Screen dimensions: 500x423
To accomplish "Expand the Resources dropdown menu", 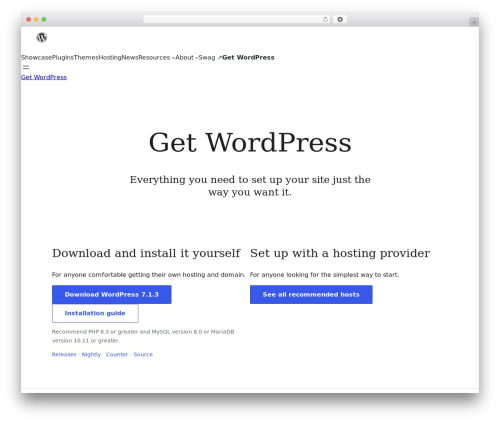I will (x=156, y=57).
